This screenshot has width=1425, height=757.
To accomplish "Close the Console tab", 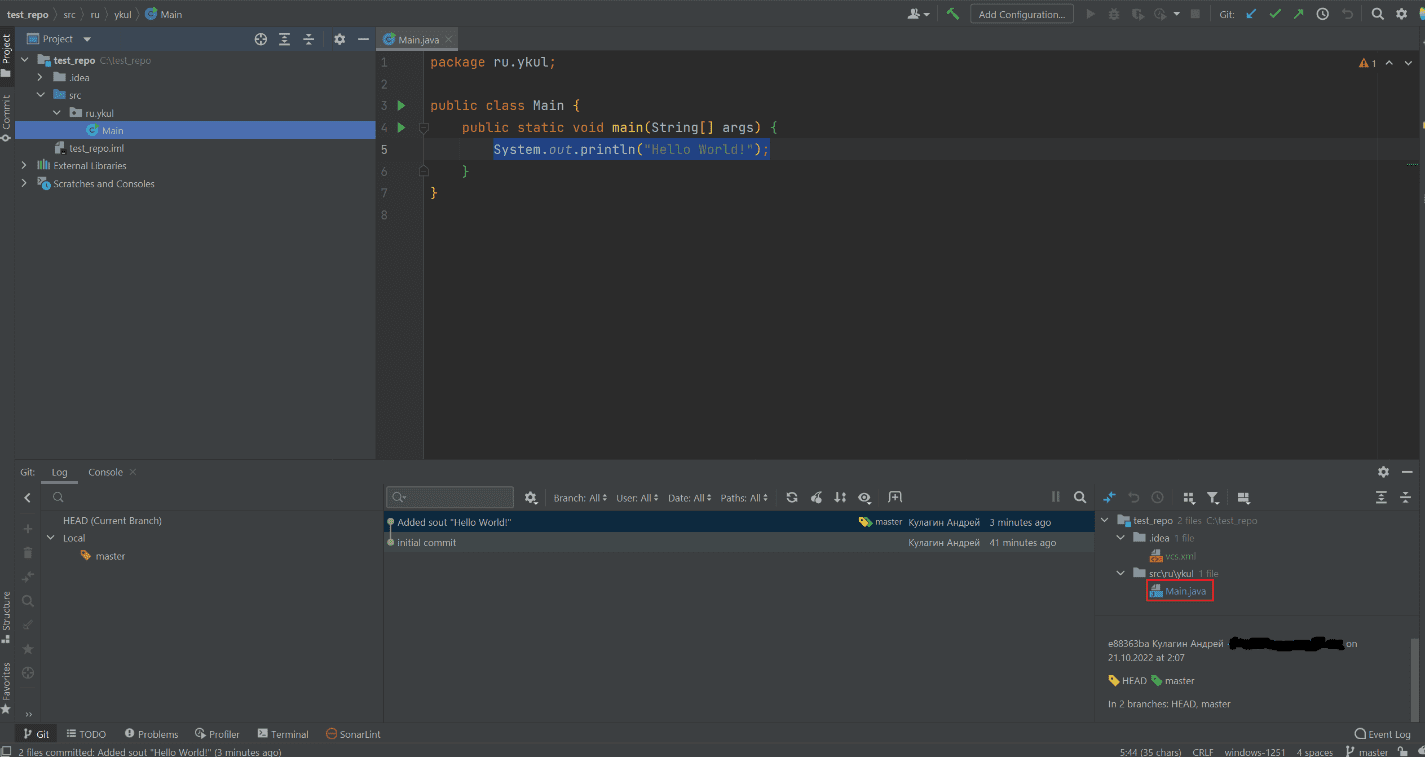I will pyautogui.click(x=133, y=472).
